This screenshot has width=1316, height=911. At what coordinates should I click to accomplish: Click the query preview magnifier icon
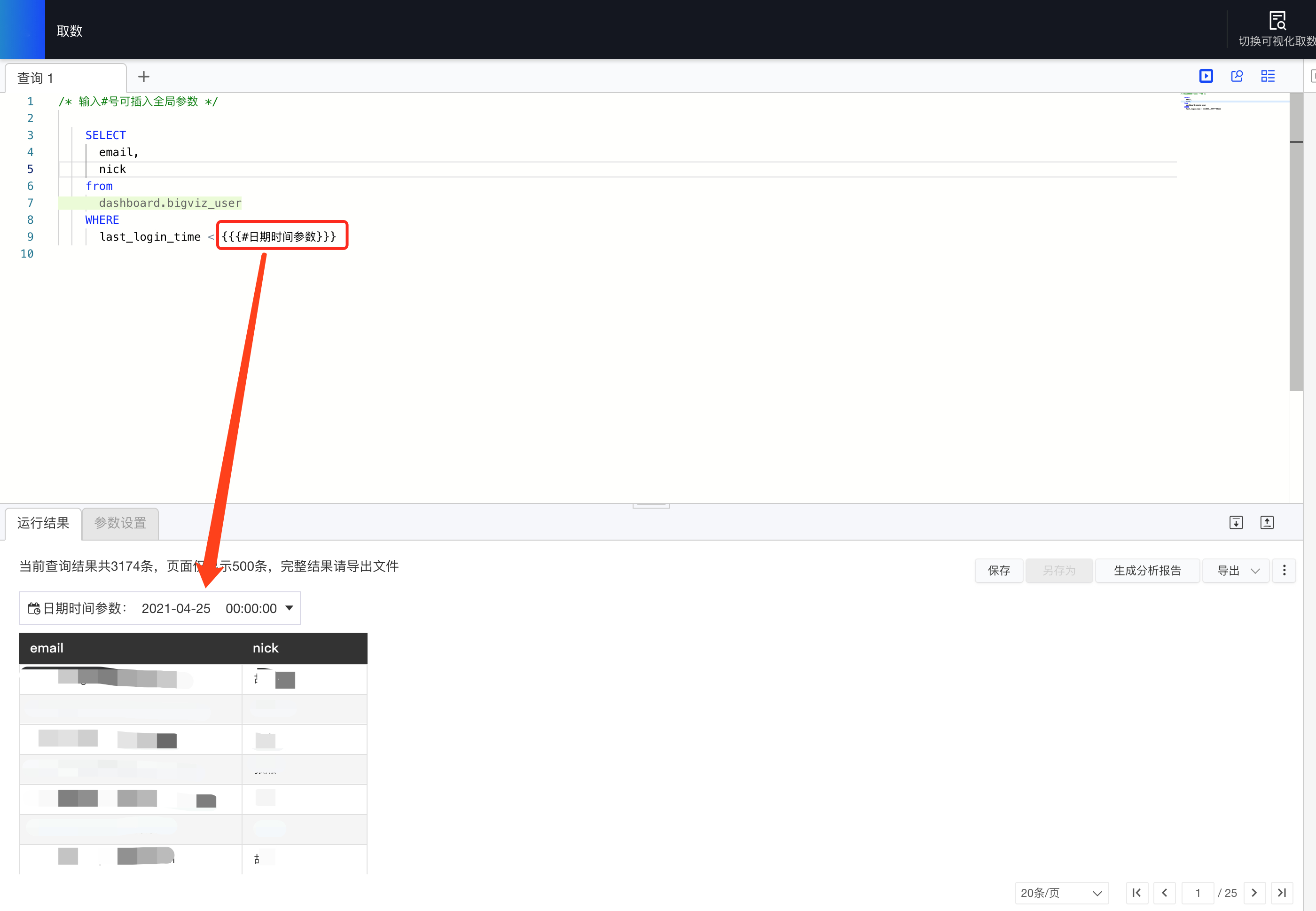tap(1237, 76)
